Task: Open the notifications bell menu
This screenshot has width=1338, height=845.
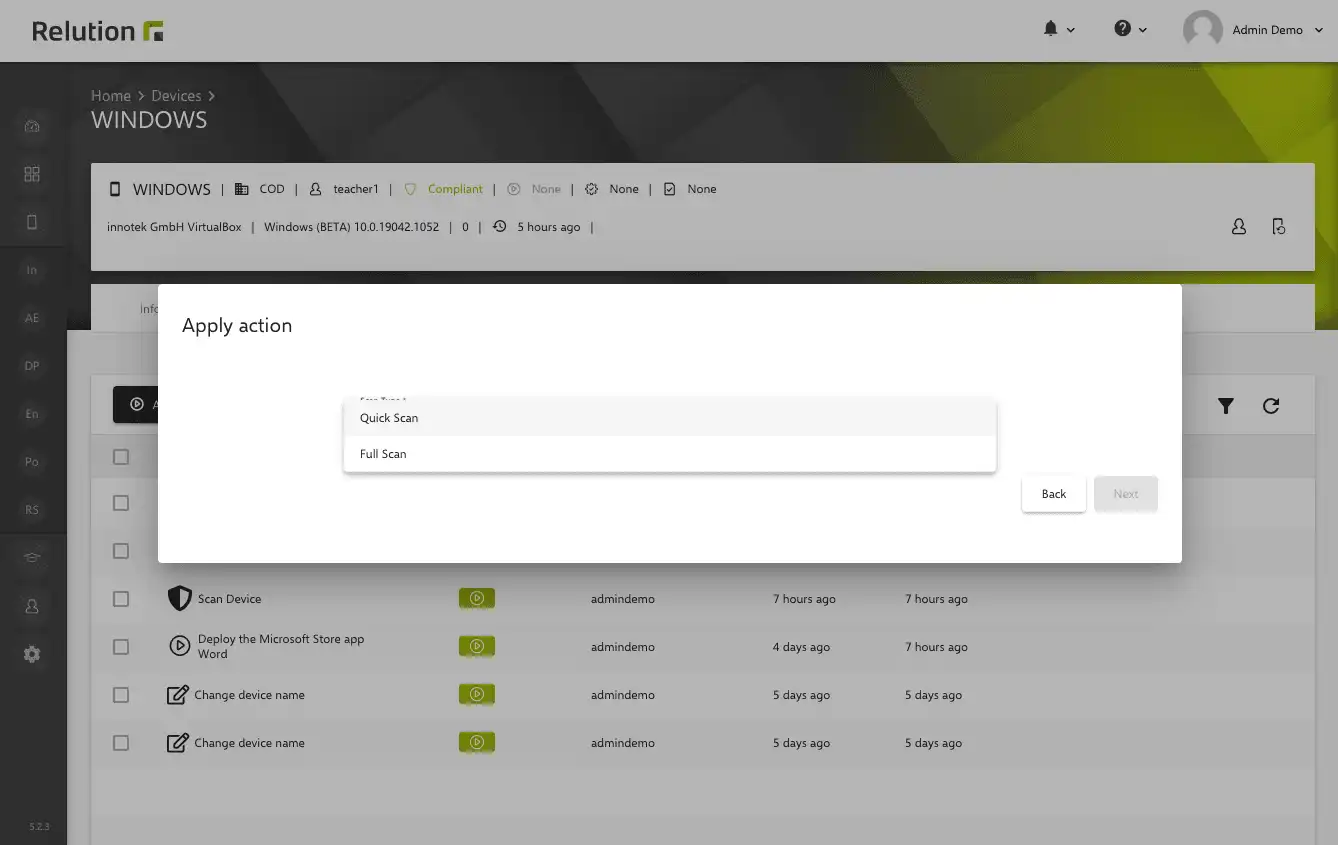Action: click(1058, 29)
